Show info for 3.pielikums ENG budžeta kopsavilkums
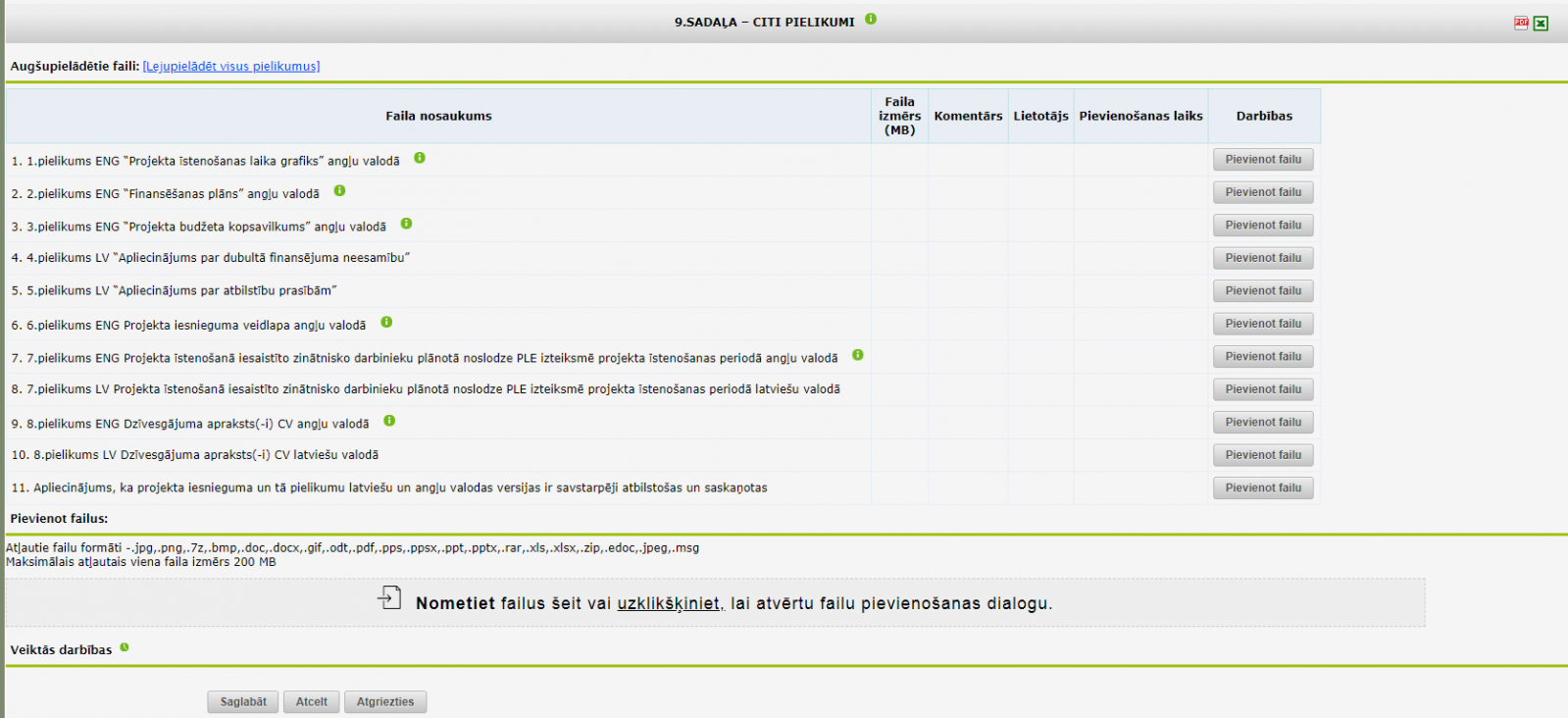Screen dimensions: 1568x718 point(406,224)
